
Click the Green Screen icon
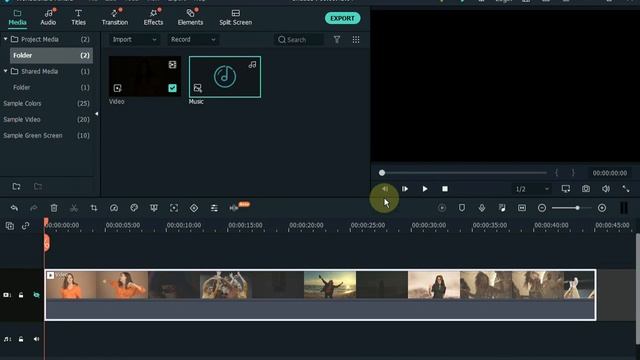(154, 208)
